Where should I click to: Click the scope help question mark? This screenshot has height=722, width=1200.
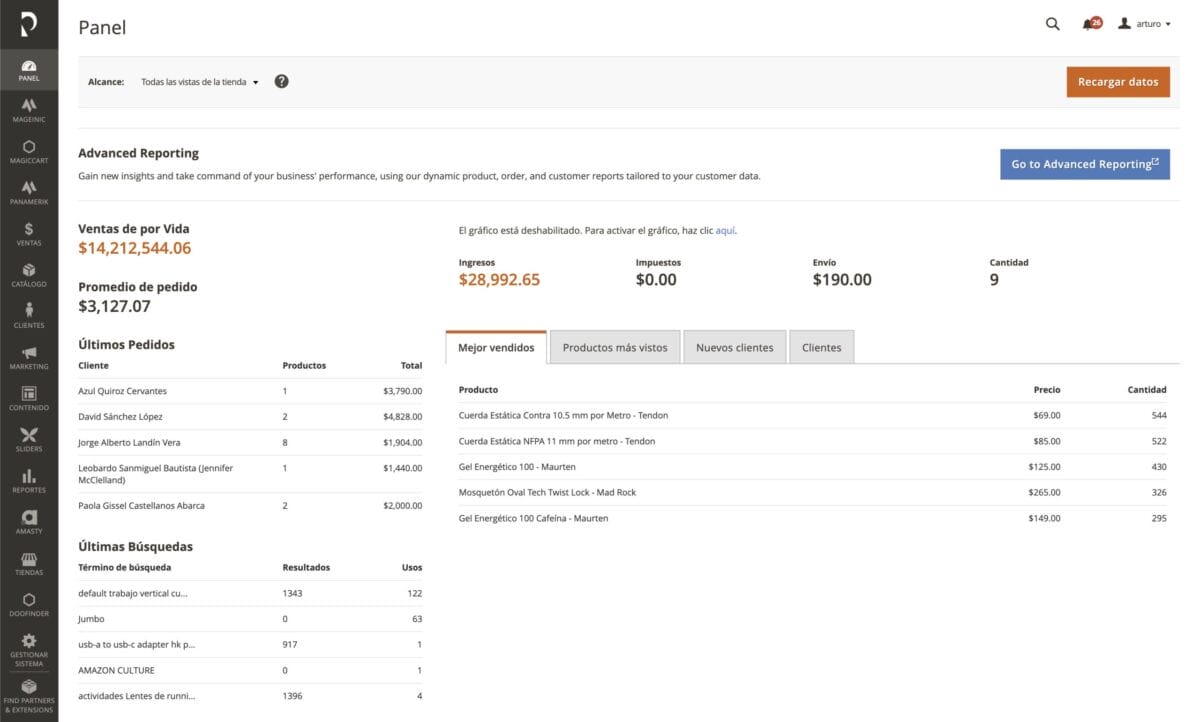tap(281, 81)
